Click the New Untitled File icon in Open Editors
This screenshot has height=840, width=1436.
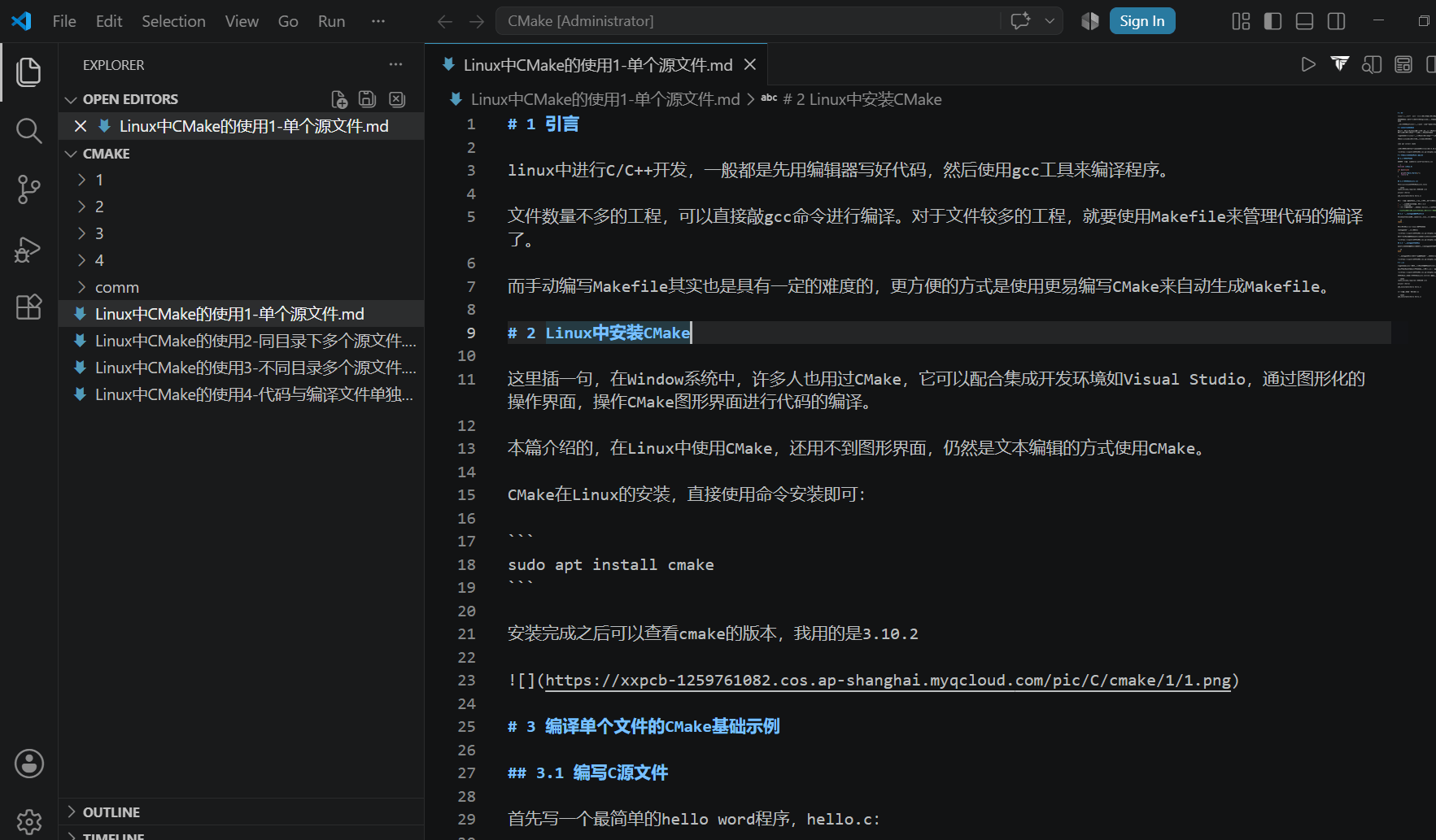click(x=339, y=99)
